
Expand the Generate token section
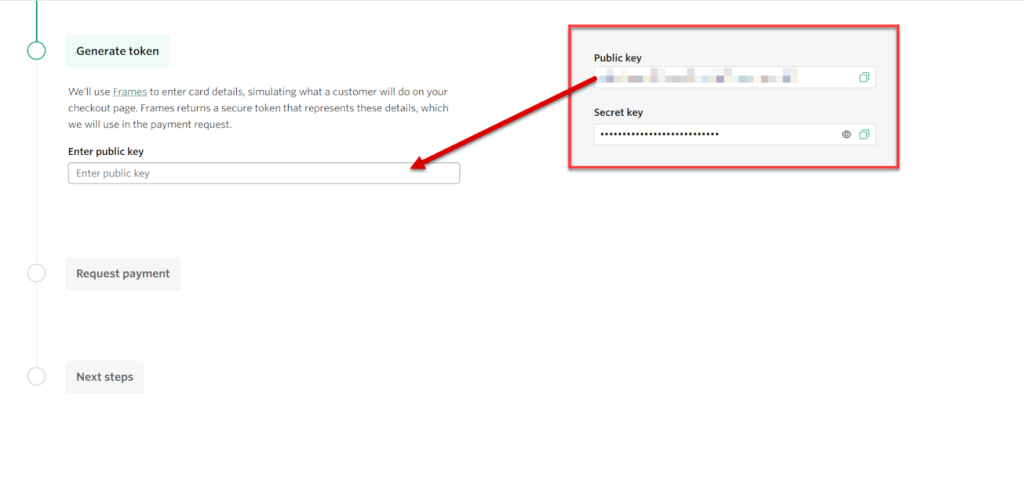(x=117, y=51)
